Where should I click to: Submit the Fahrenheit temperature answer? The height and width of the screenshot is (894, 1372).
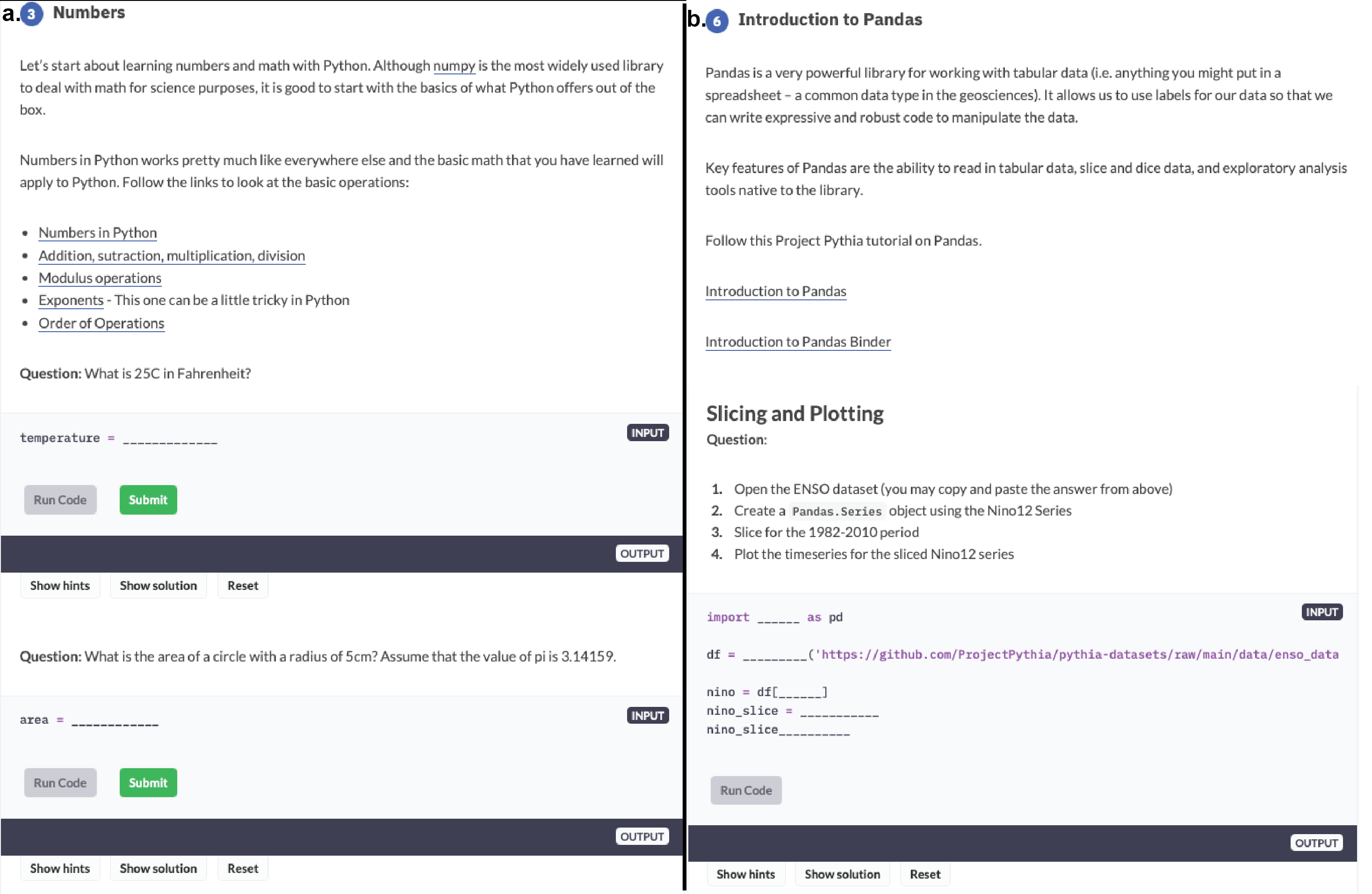(148, 500)
